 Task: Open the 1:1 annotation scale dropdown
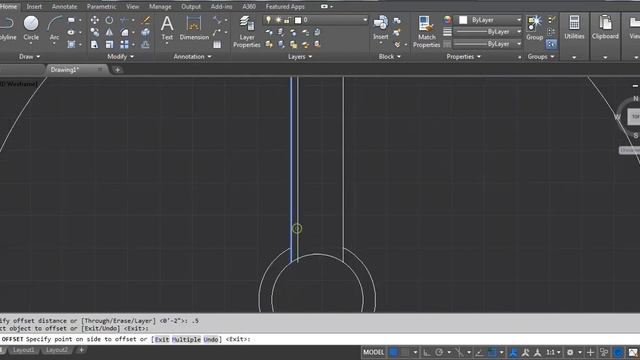click(553, 352)
